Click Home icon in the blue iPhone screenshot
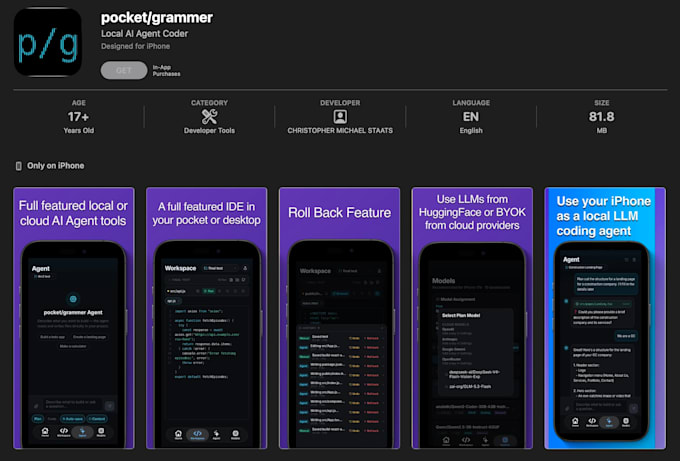The height and width of the screenshot is (461, 680). (x=575, y=422)
